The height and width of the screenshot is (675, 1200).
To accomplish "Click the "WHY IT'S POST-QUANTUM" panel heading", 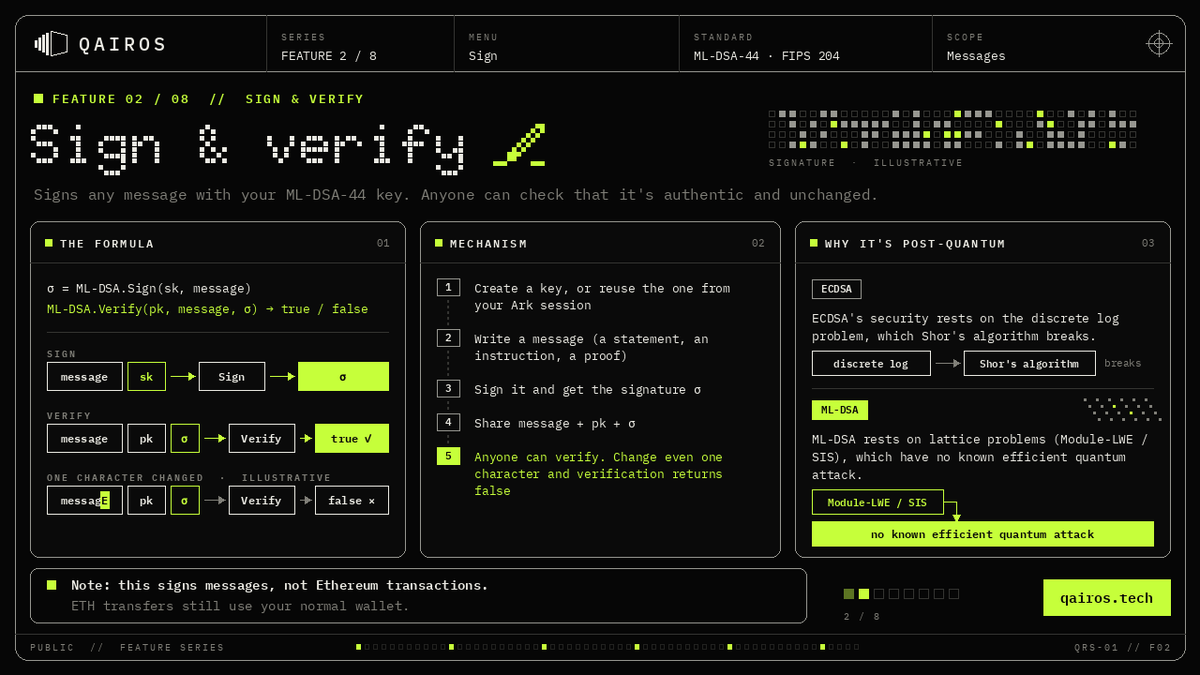I will pyautogui.click(x=915, y=244).
